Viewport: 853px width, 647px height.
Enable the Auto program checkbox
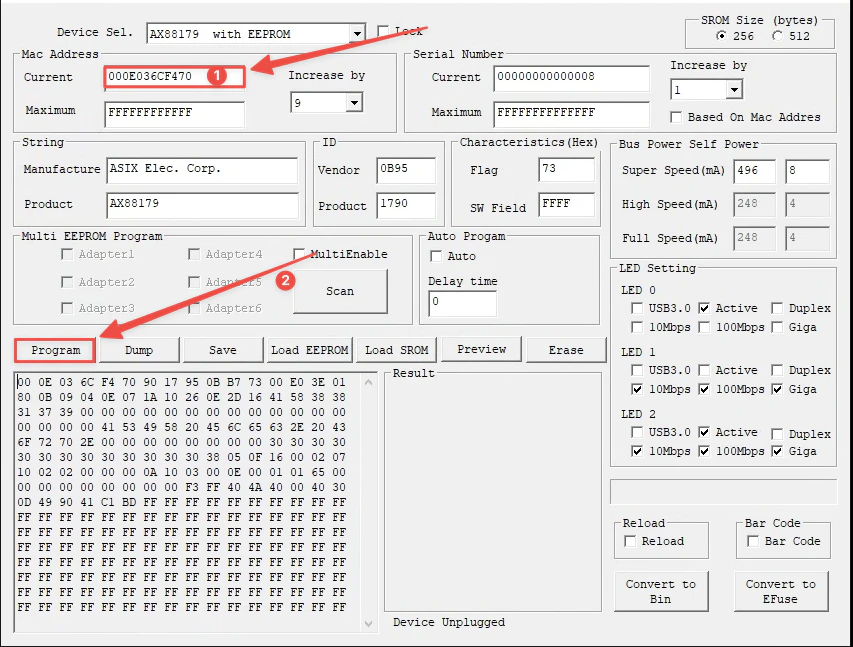[436, 256]
